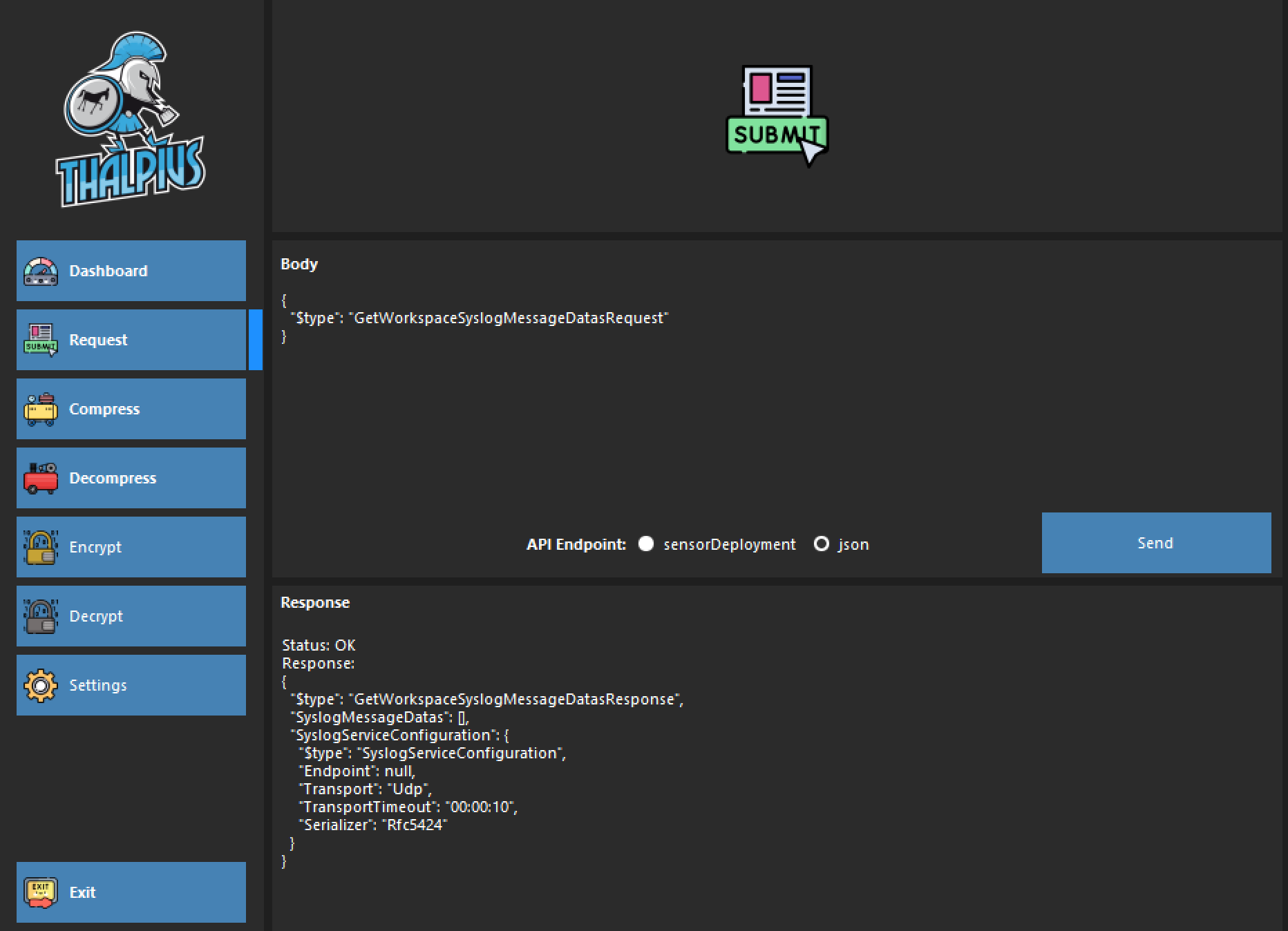
Task: Go to the Encrypt page label
Action: (95, 547)
